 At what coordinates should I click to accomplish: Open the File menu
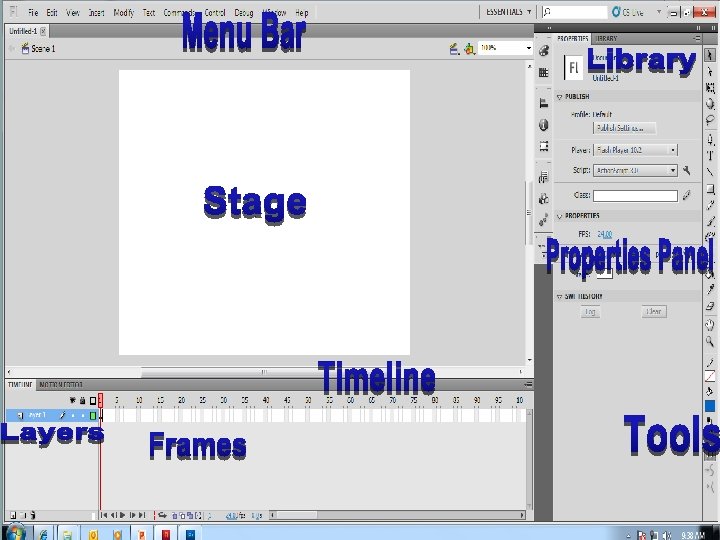[33, 13]
